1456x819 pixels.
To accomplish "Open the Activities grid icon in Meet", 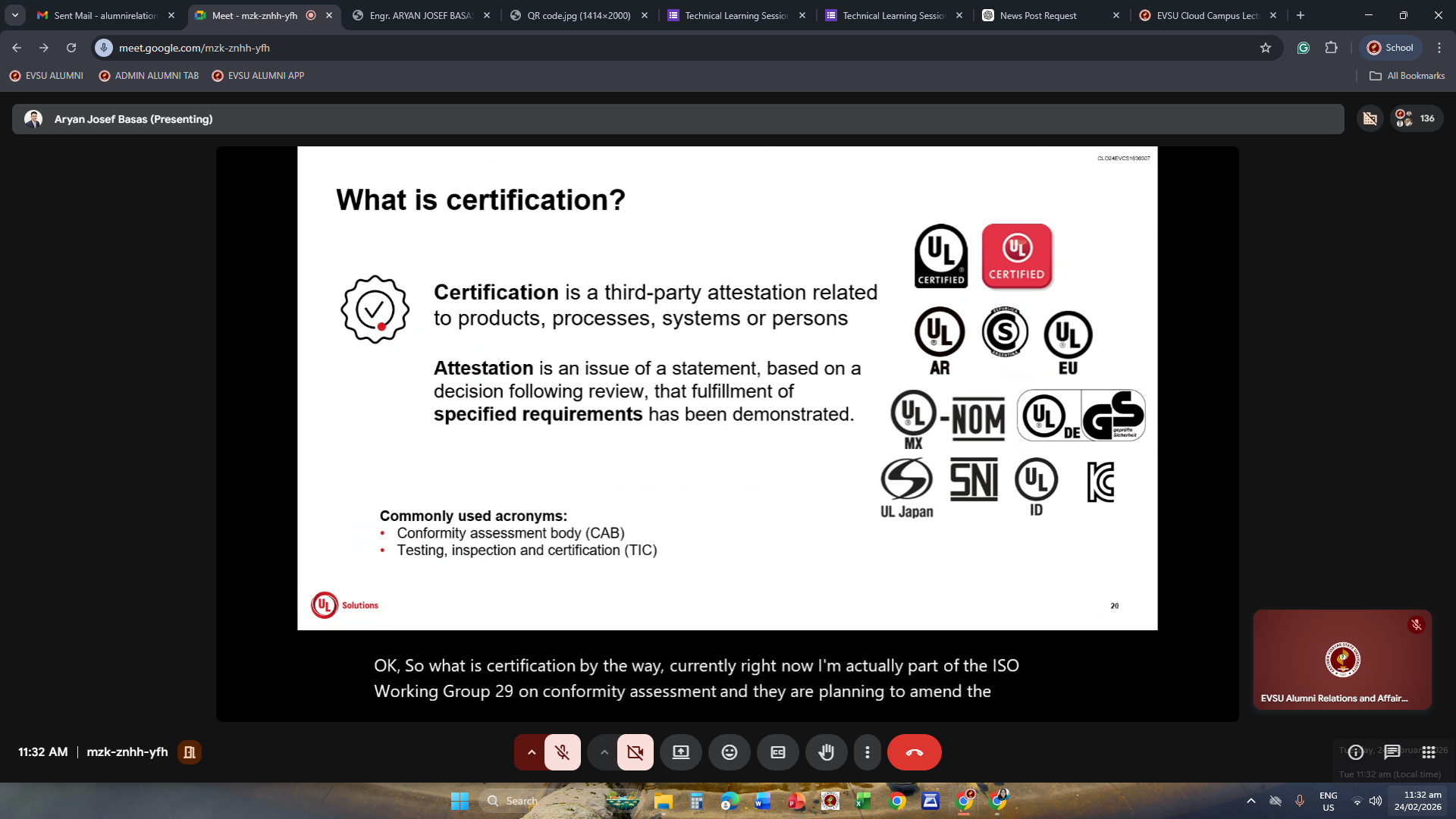I will click(1428, 752).
